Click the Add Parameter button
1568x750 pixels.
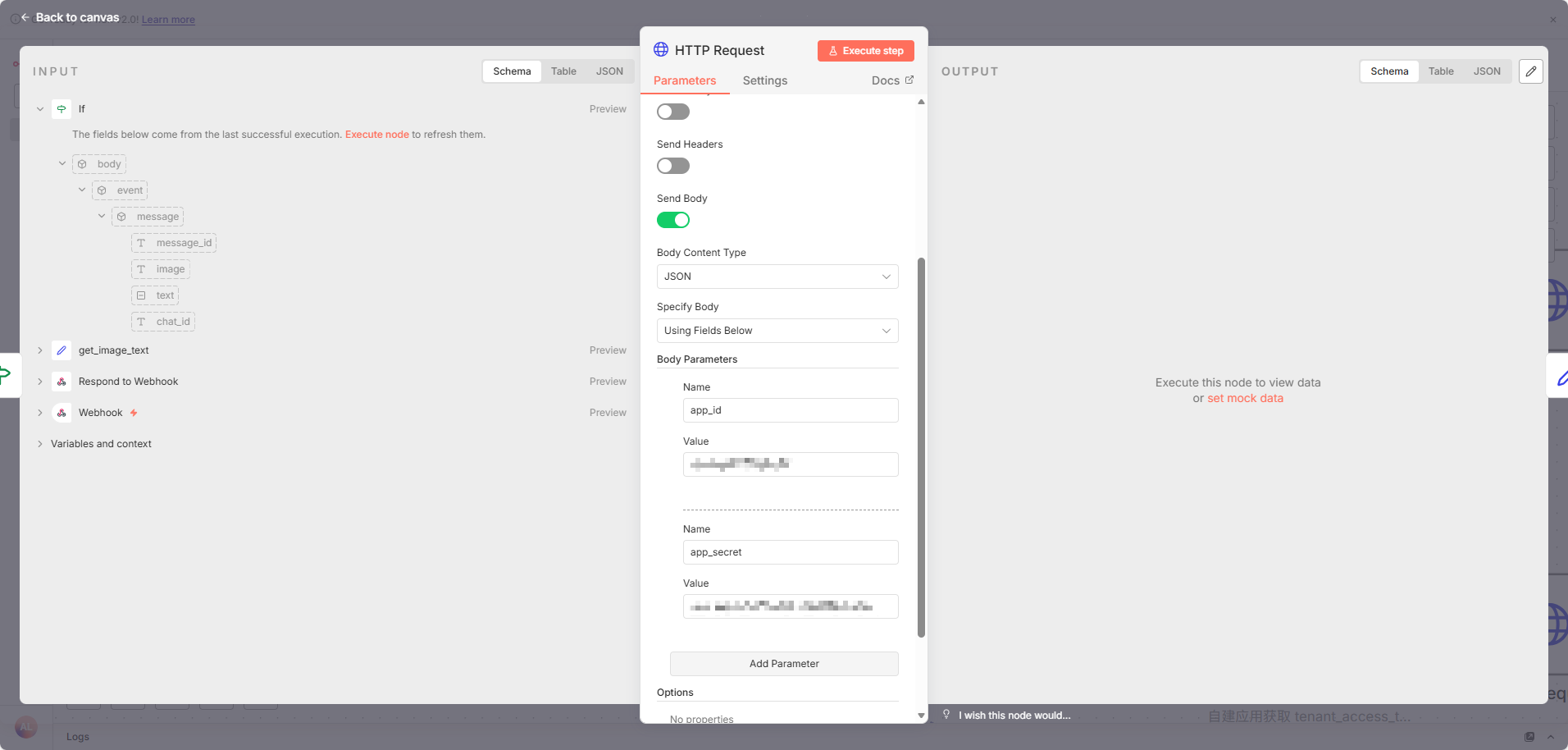[783, 664]
